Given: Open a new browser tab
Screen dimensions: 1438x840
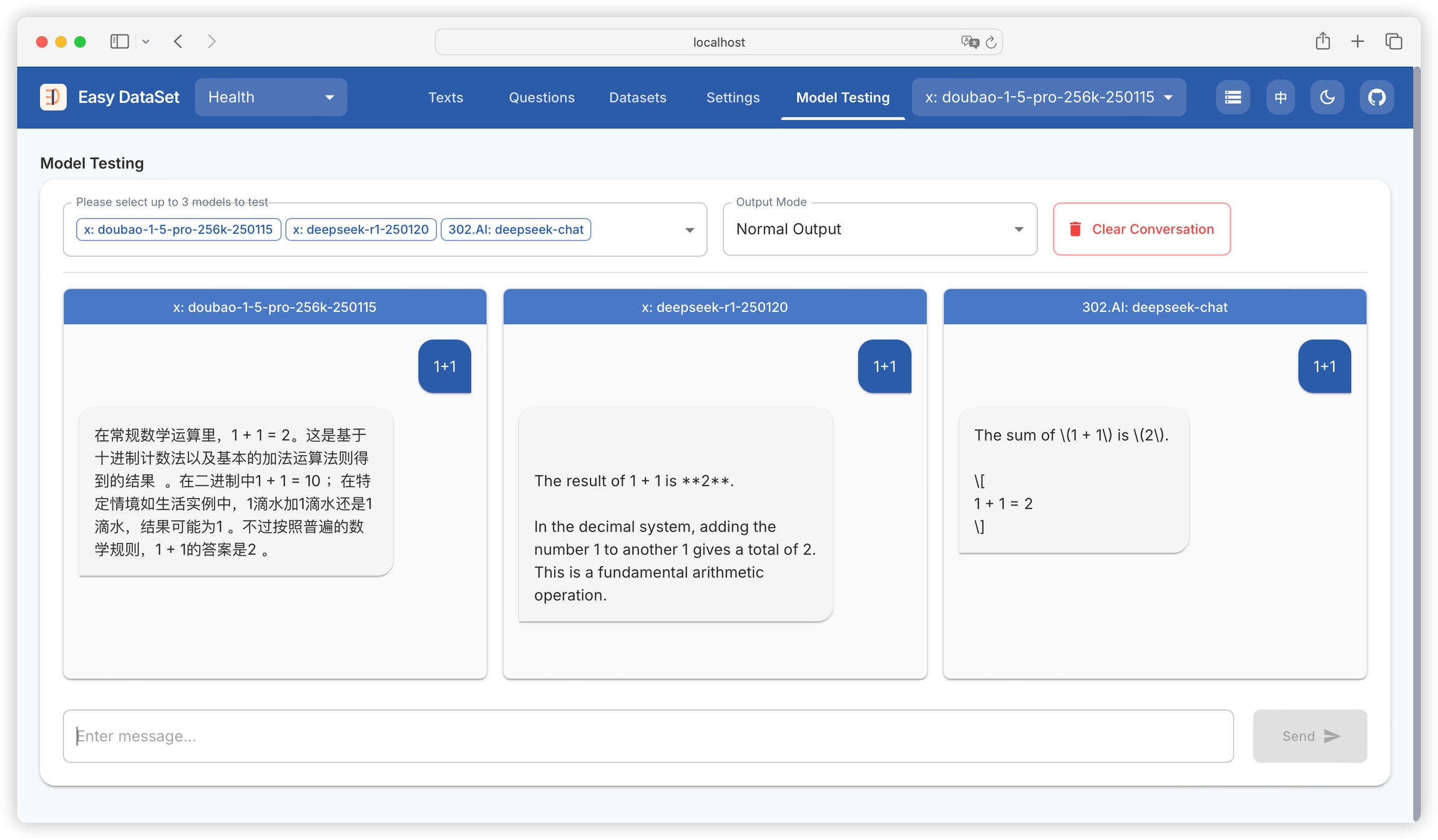Looking at the screenshot, I should click(1357, 42).
